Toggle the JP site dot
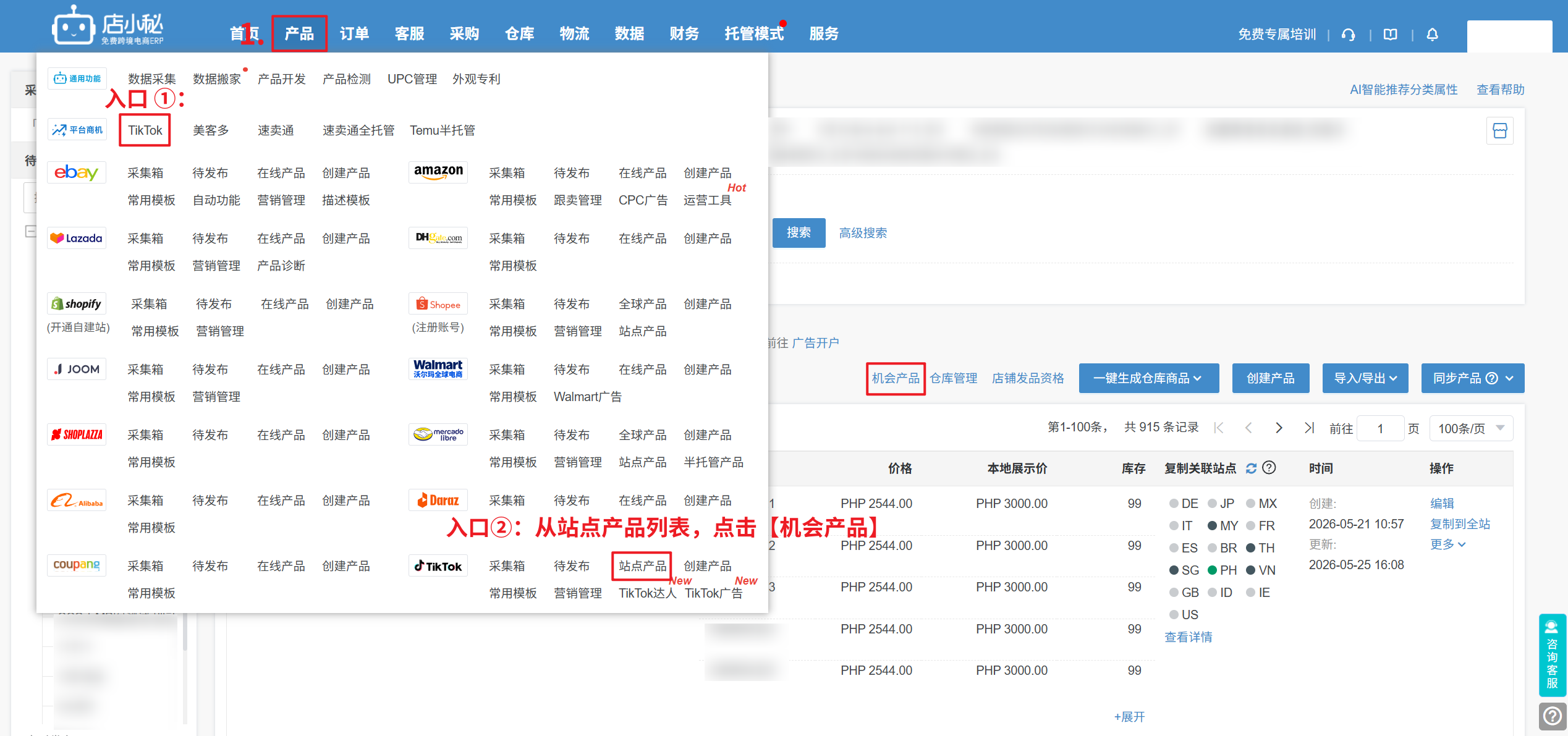 click(x=1213, y=504)
